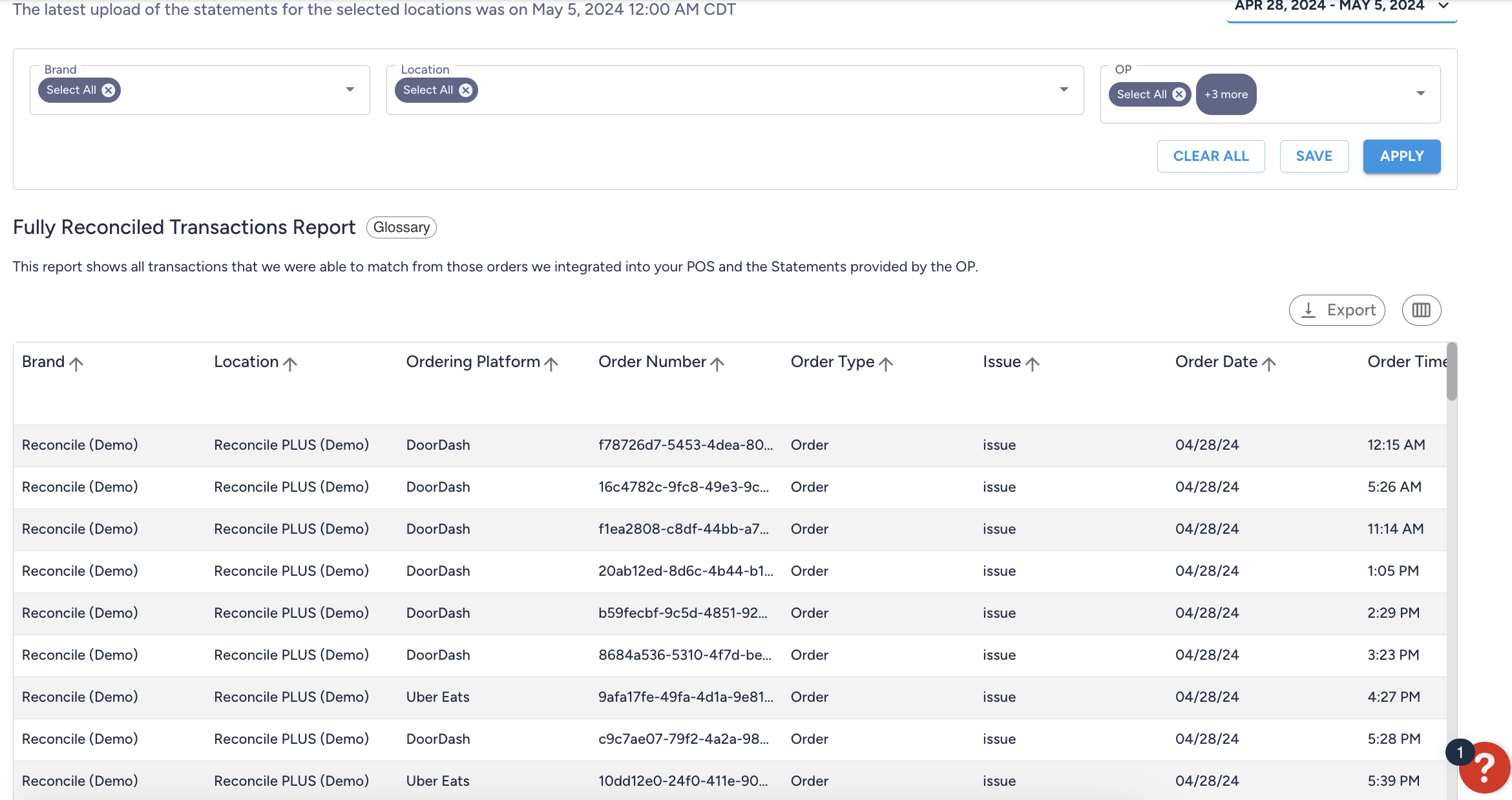Click Uber Eats in the 5:39 PM row

[438, 781]
